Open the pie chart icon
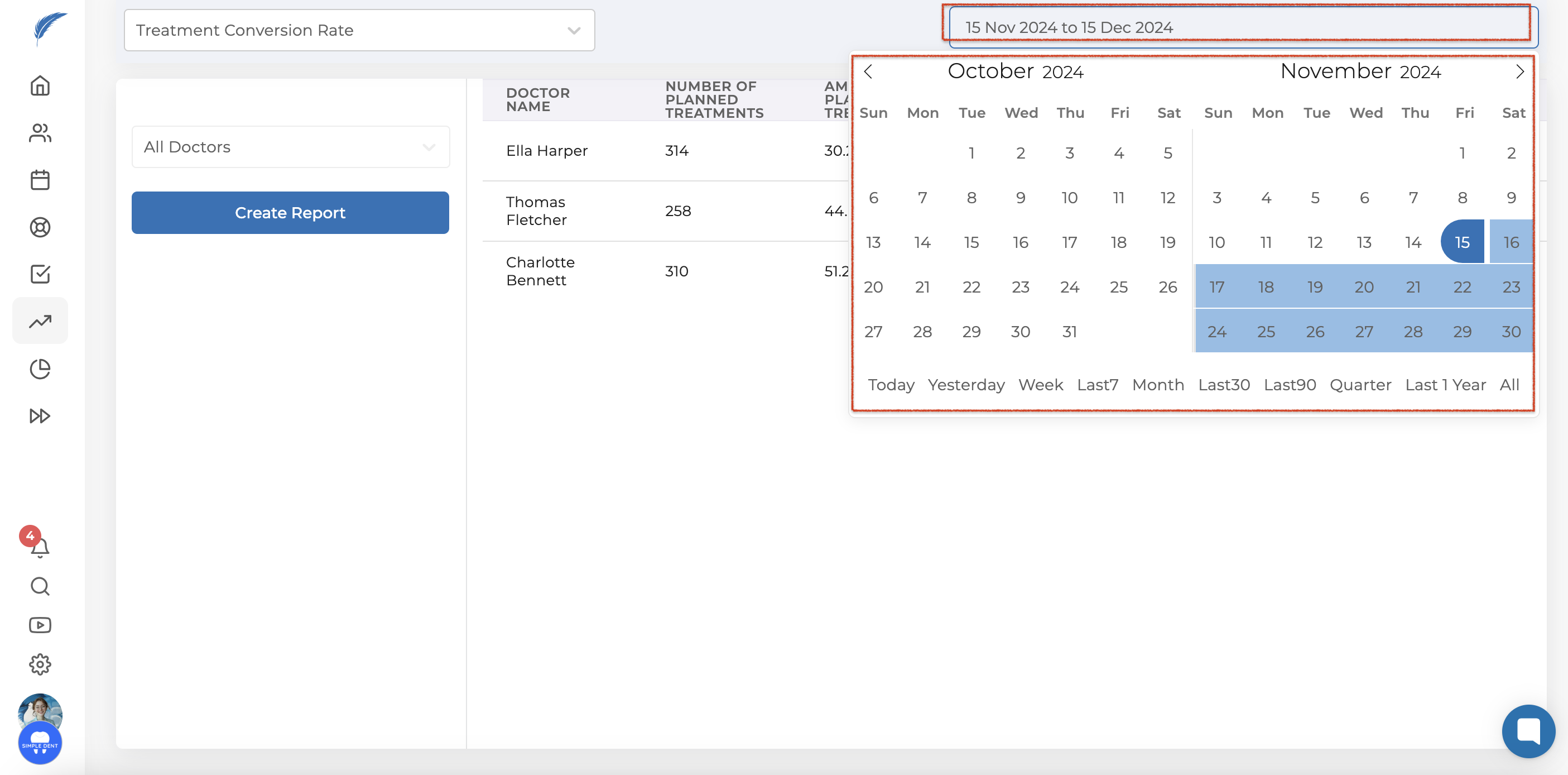 pos(40,369)
